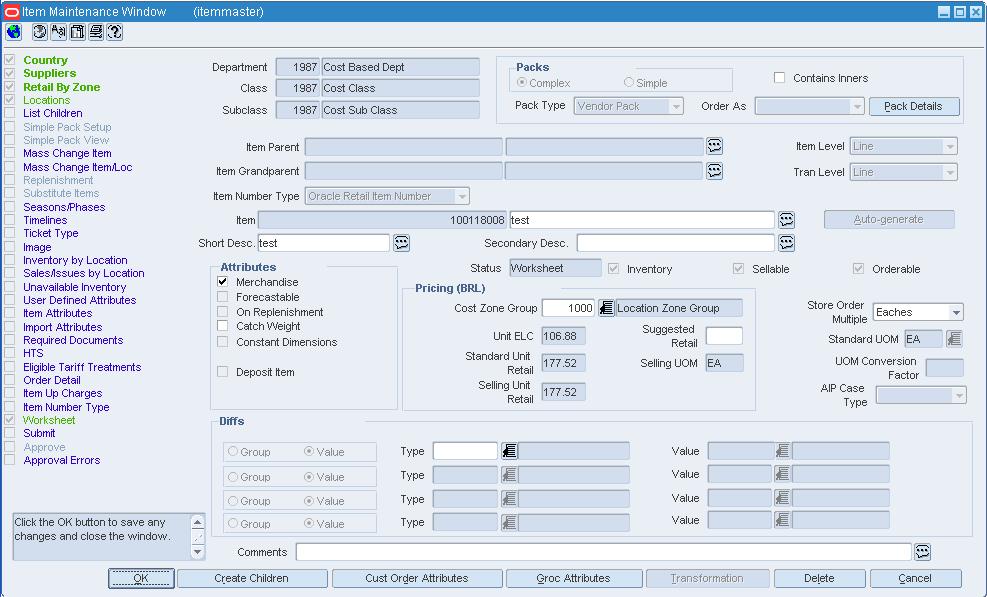Open the User Defined Attributes option

pos(79,300)
